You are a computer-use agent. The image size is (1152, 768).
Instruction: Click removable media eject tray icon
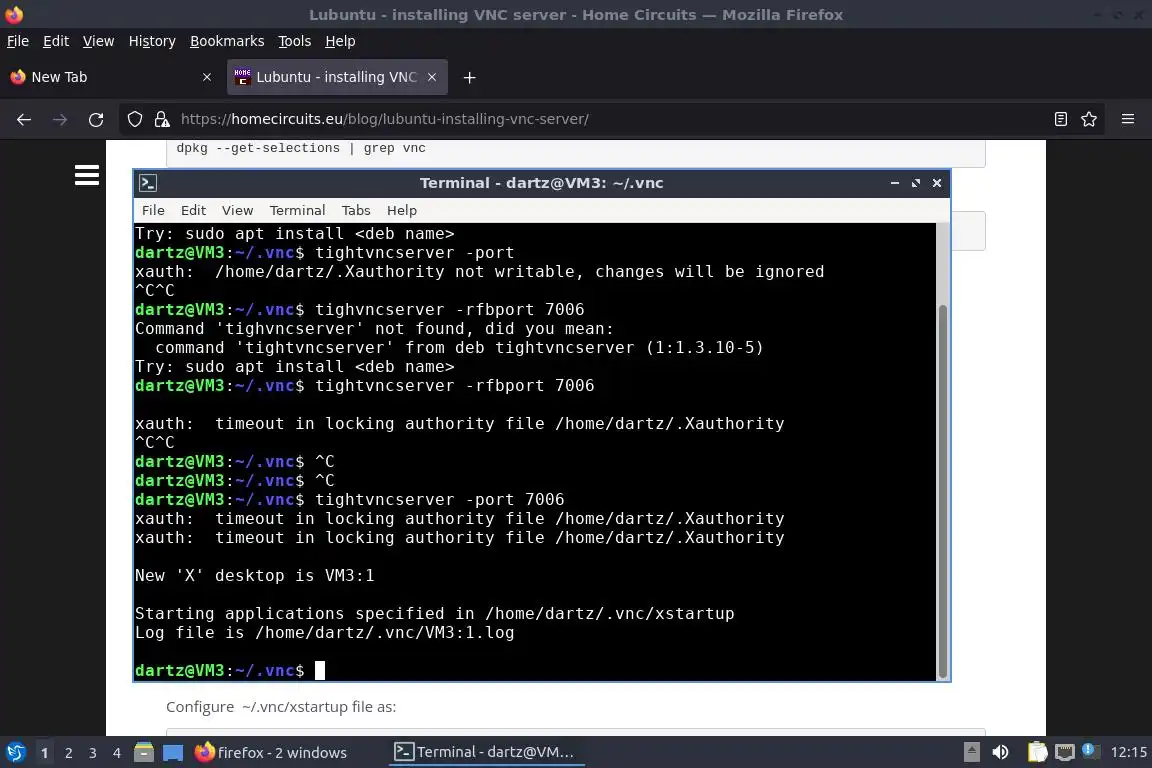tap(971, 752)
